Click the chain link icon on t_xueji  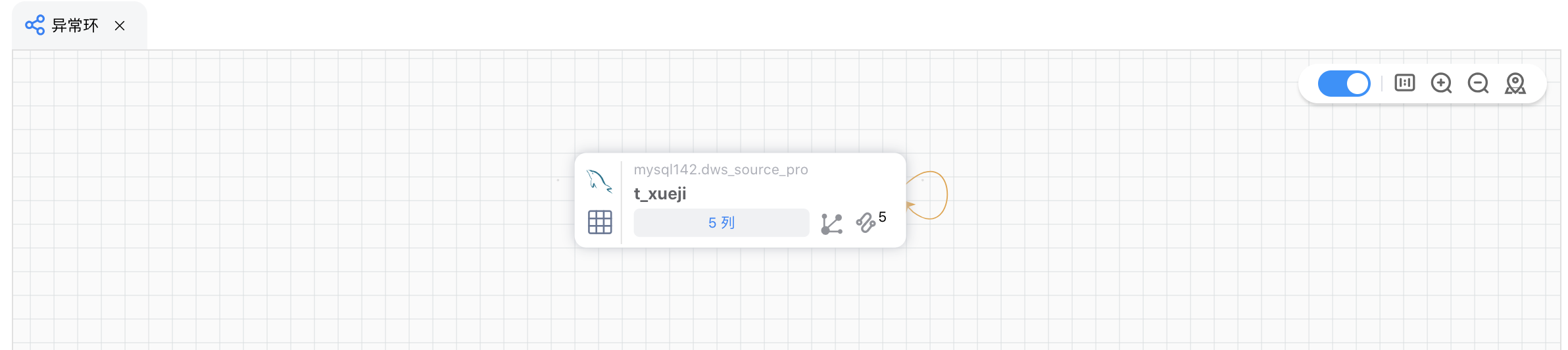click(866, 223)
